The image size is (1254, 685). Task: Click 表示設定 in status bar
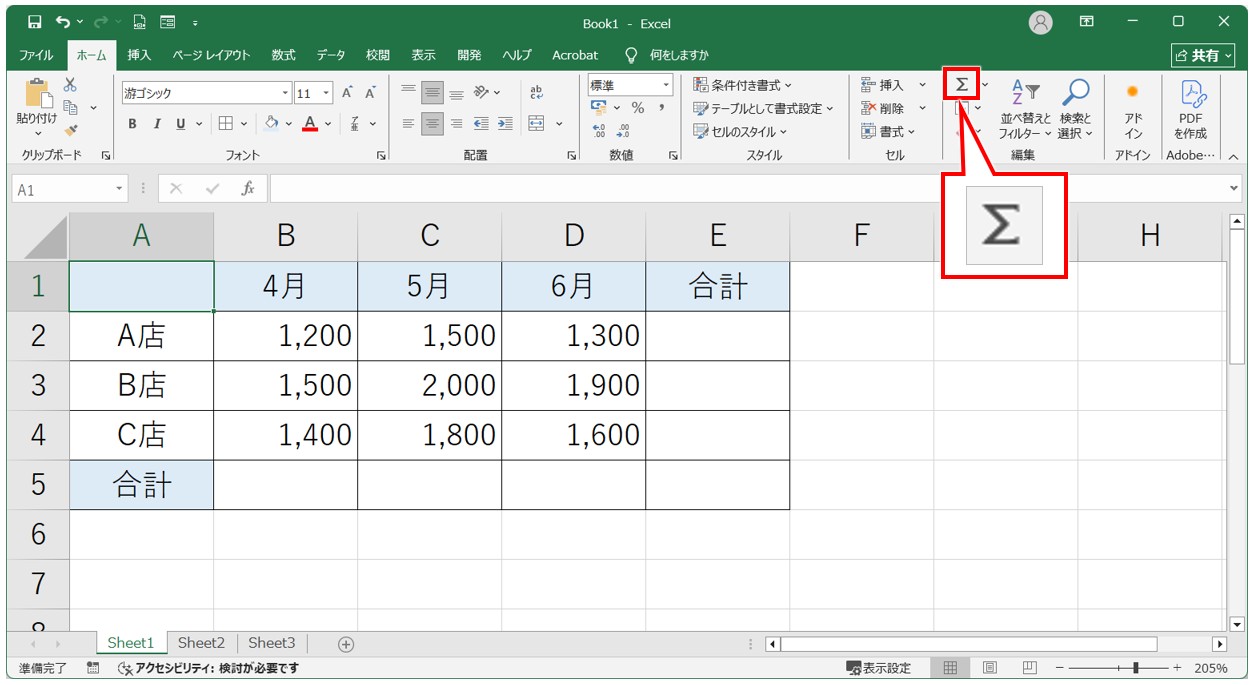(879, 668)
